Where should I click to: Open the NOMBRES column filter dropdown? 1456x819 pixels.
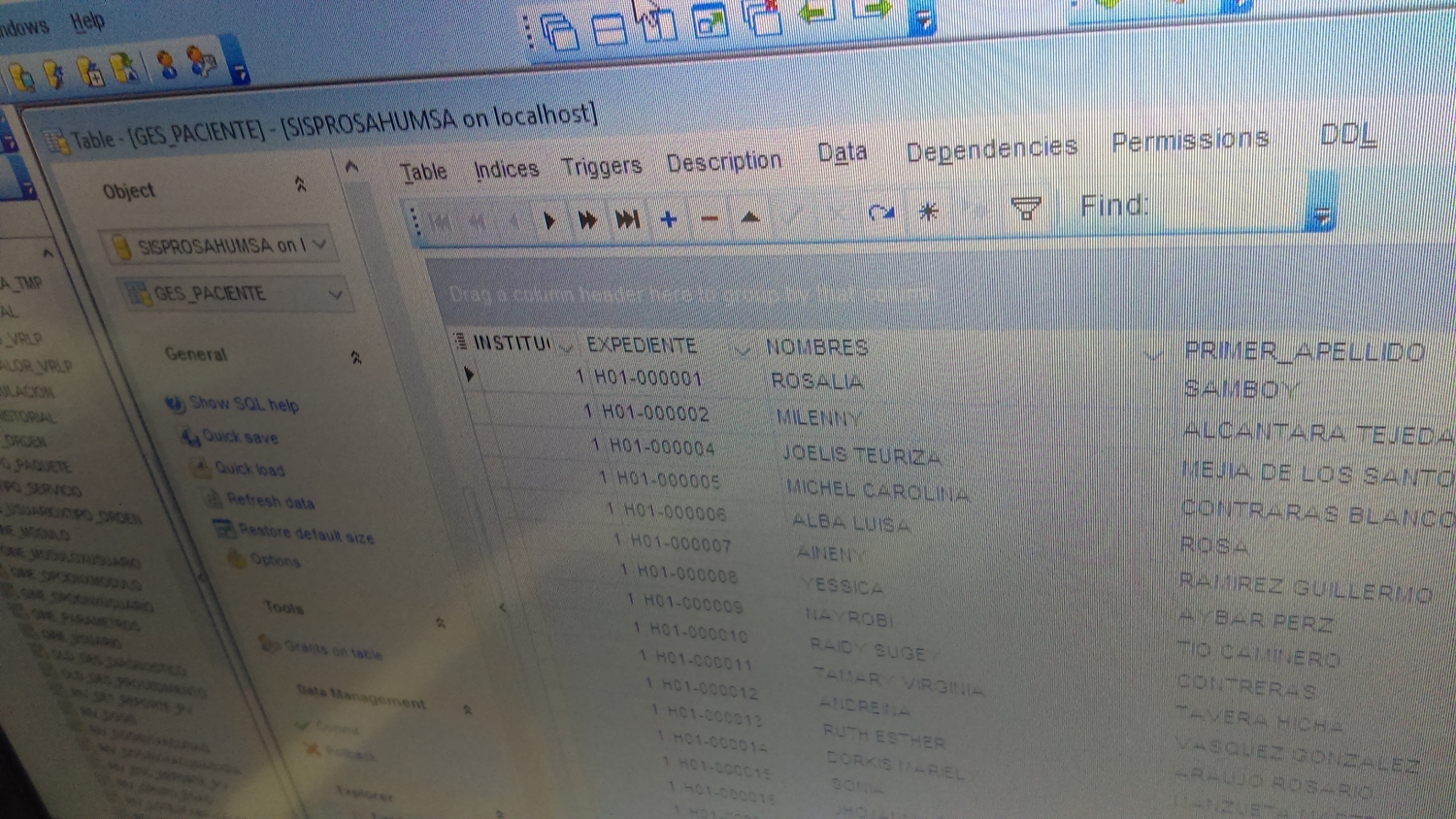pos(1151,354)
